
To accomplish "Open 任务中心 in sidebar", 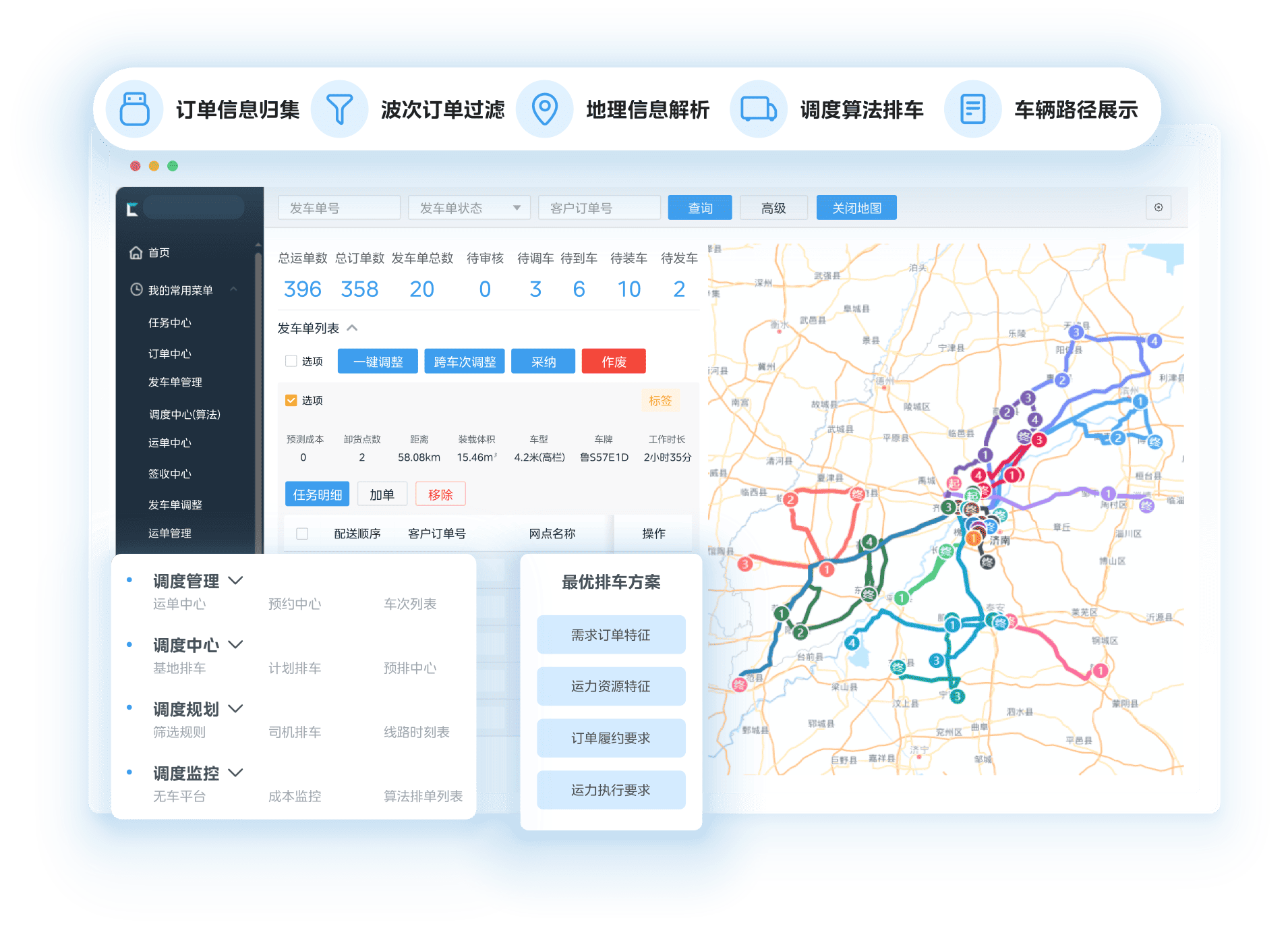I will [170, 323].
